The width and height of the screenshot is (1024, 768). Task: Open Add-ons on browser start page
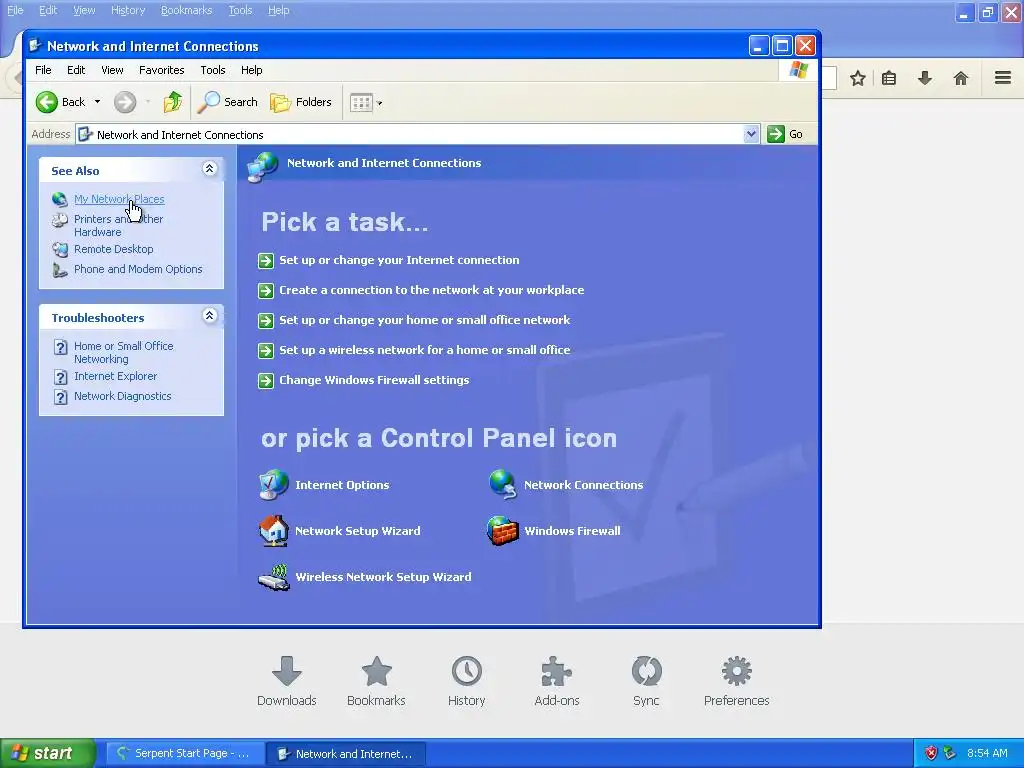[x=556, y=681]
